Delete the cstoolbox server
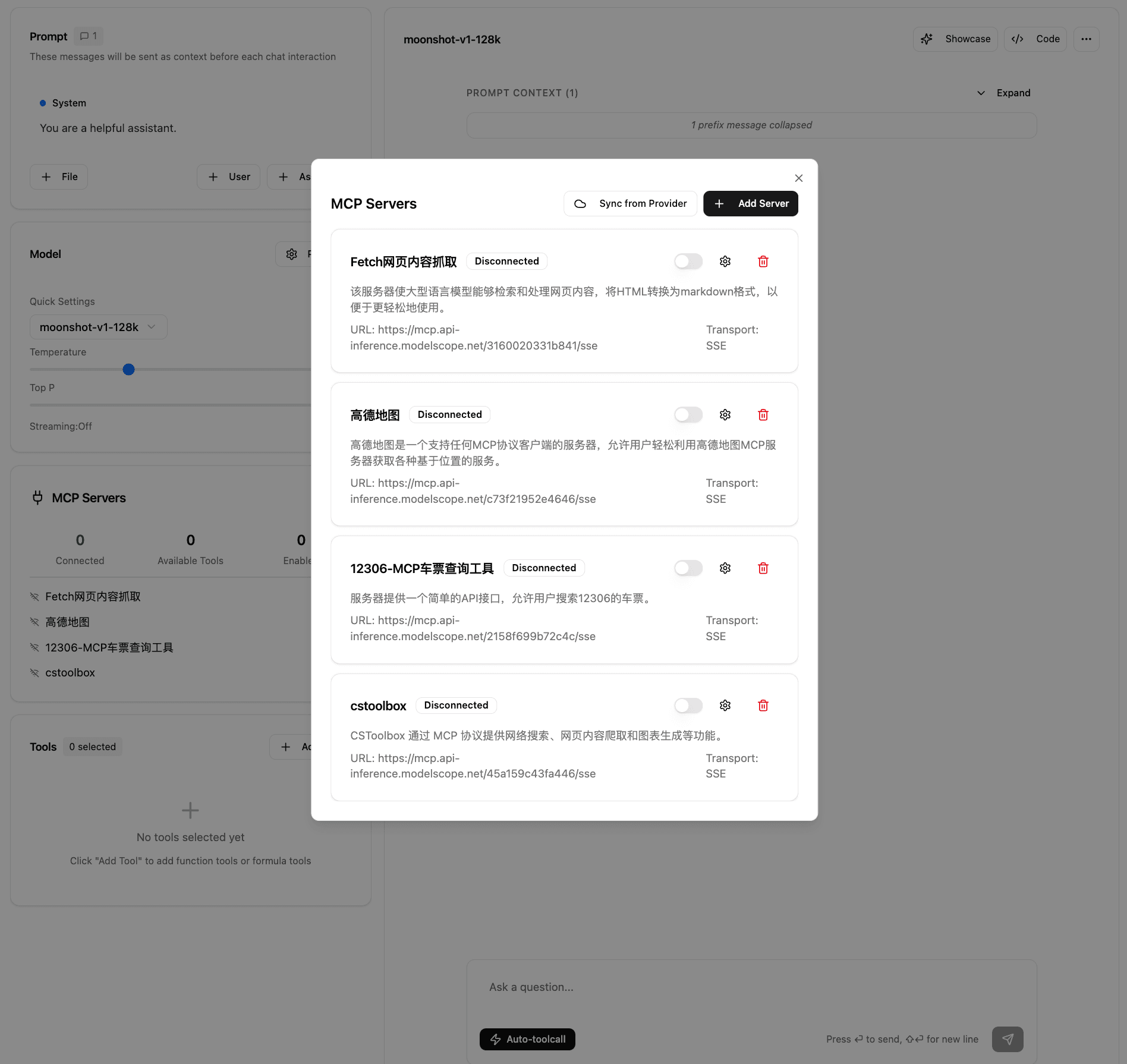 pyautogui.click(x=763, y=706)
